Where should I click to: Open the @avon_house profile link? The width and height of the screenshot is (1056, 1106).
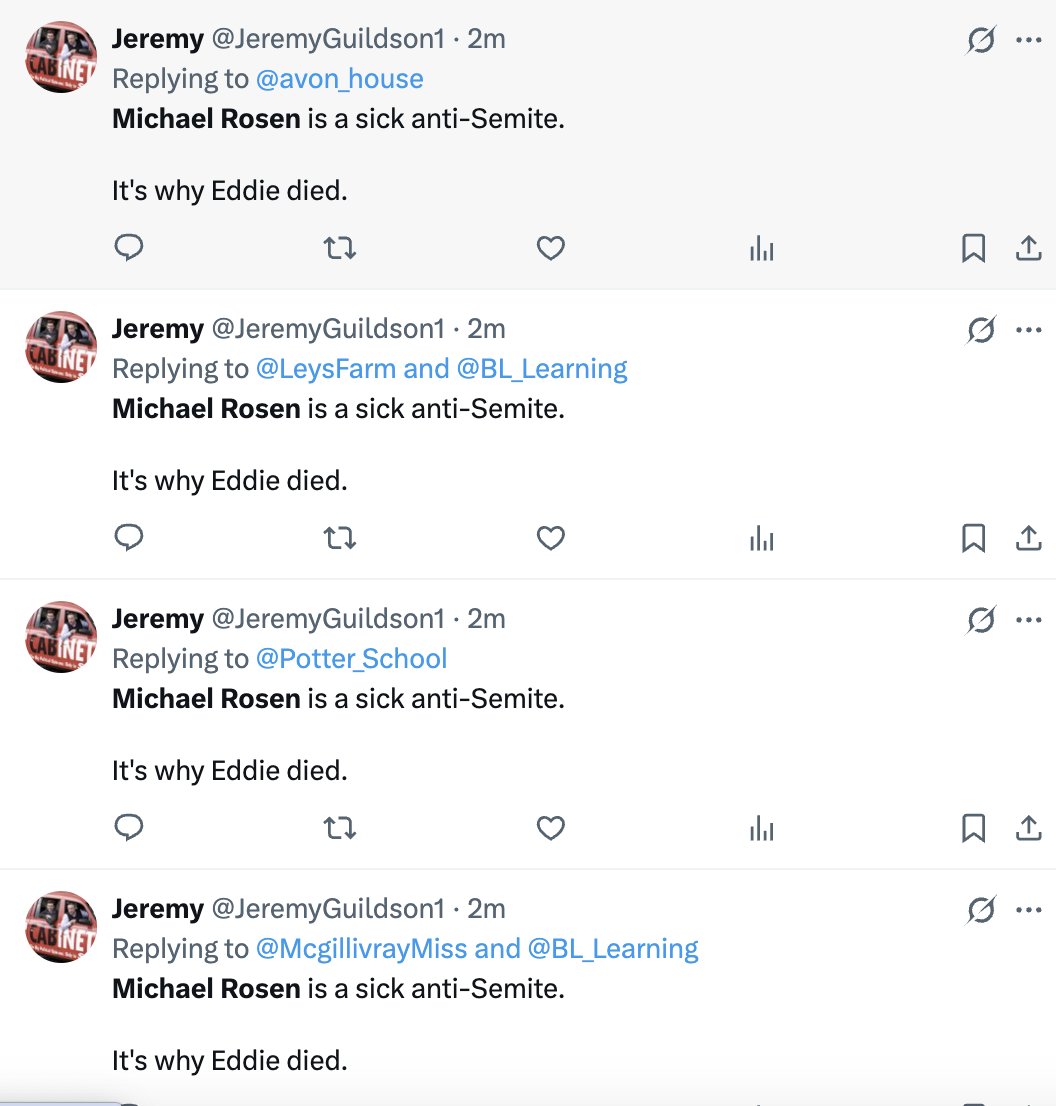pos(339,79)
